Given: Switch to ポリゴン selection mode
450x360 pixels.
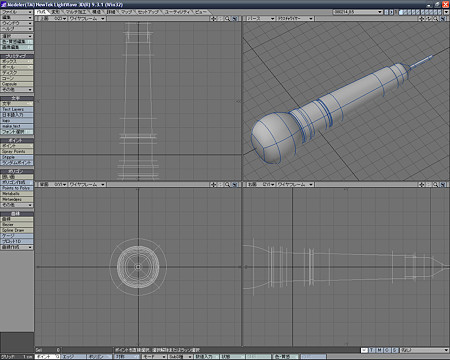Looking at the screenshot, I should point(99,357).
